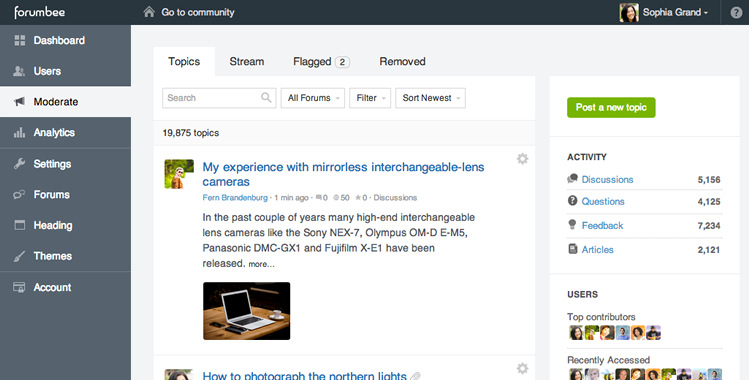Click Go to community link

click(198, 12)
